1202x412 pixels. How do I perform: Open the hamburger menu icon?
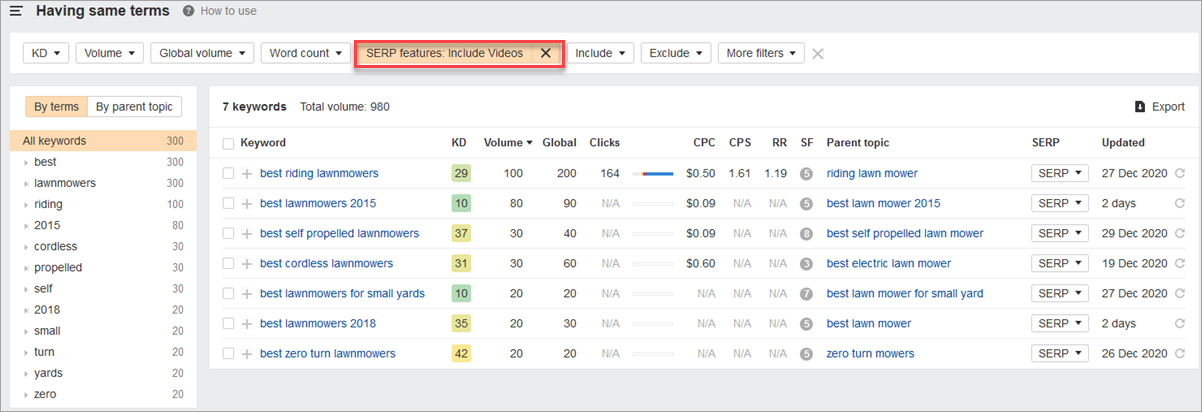click(16, 11)
